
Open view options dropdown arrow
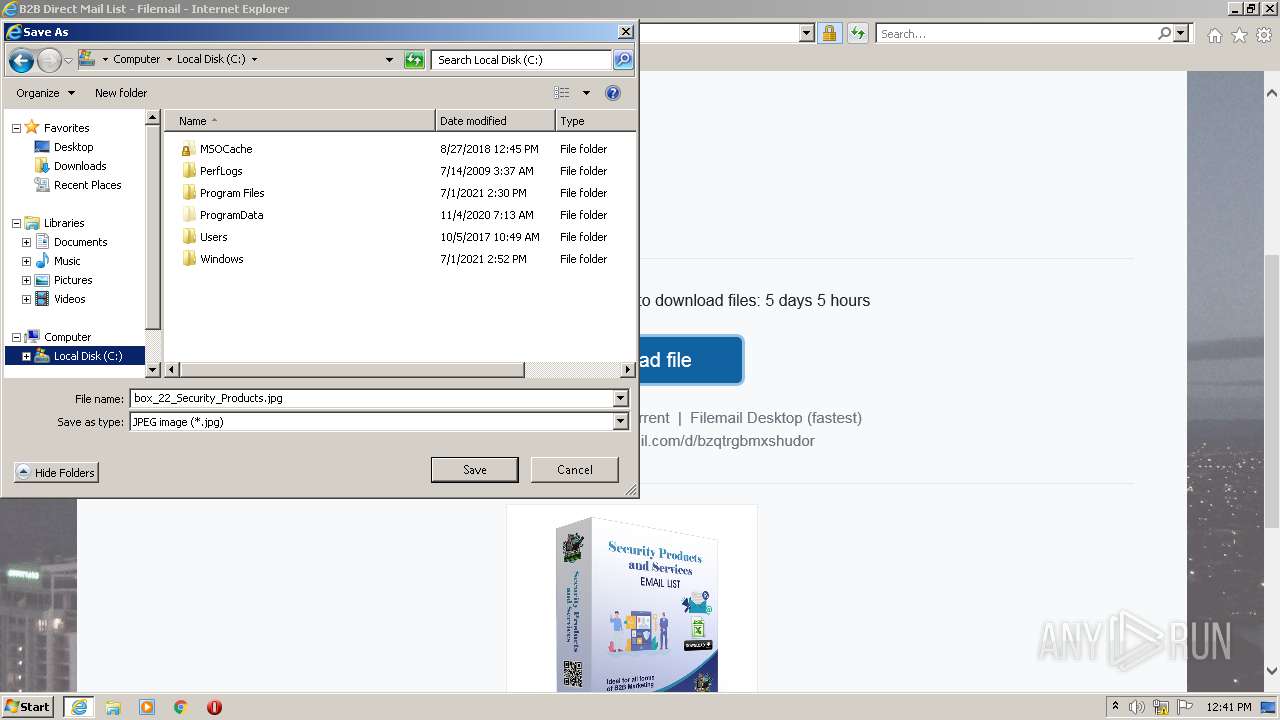point(586,93)
